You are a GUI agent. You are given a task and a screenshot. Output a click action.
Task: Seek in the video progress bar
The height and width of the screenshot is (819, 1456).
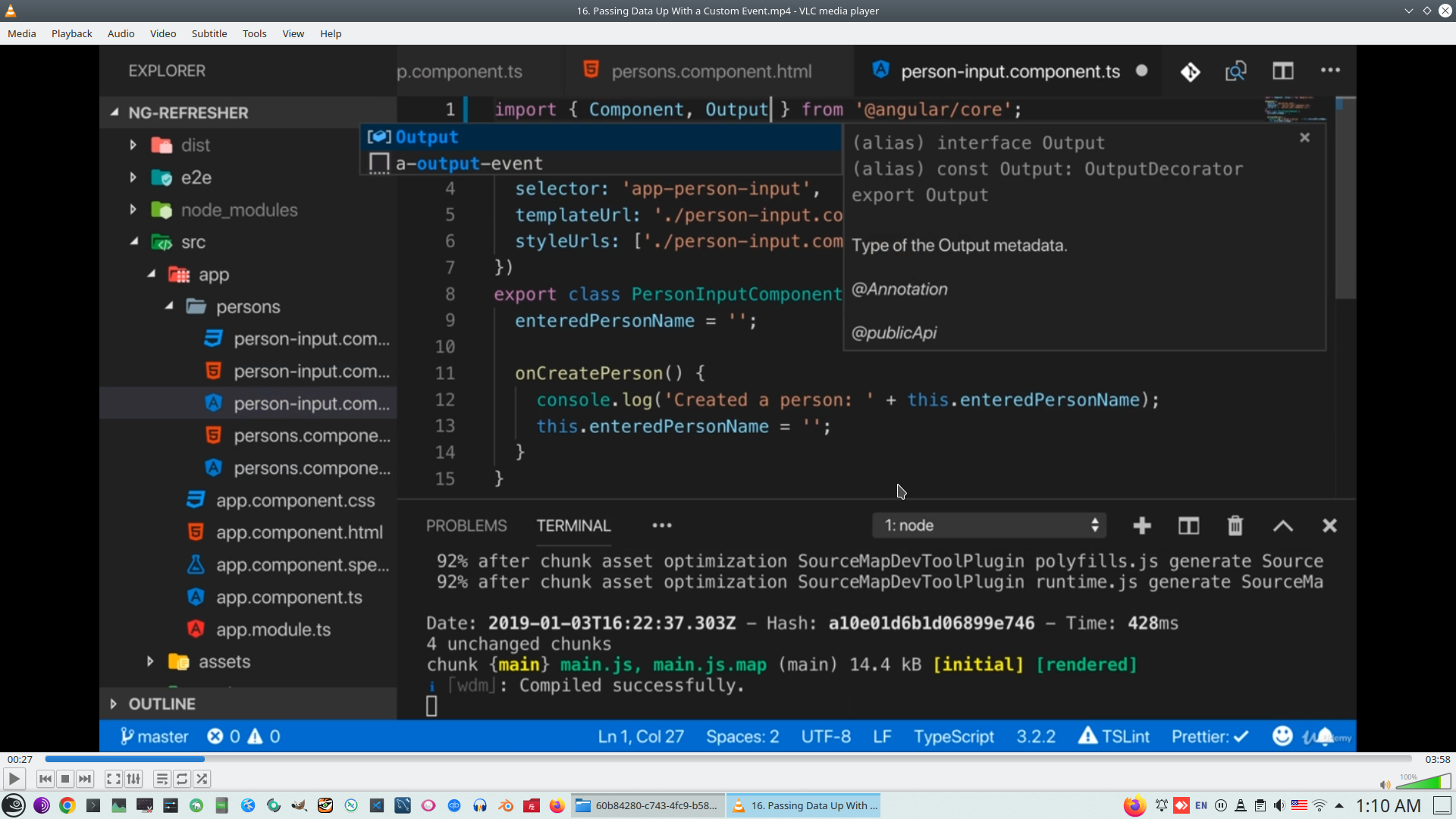point(728,759)
